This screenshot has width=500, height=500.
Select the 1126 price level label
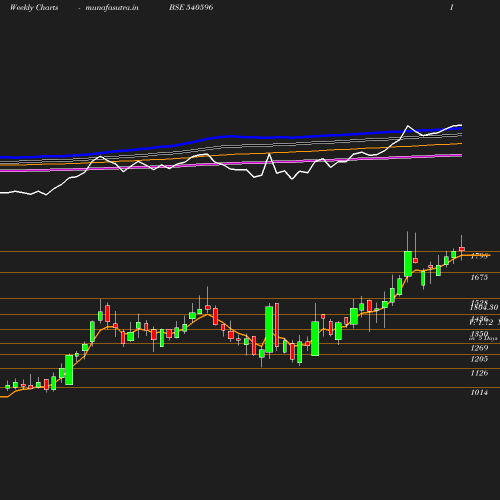[479, 373]
